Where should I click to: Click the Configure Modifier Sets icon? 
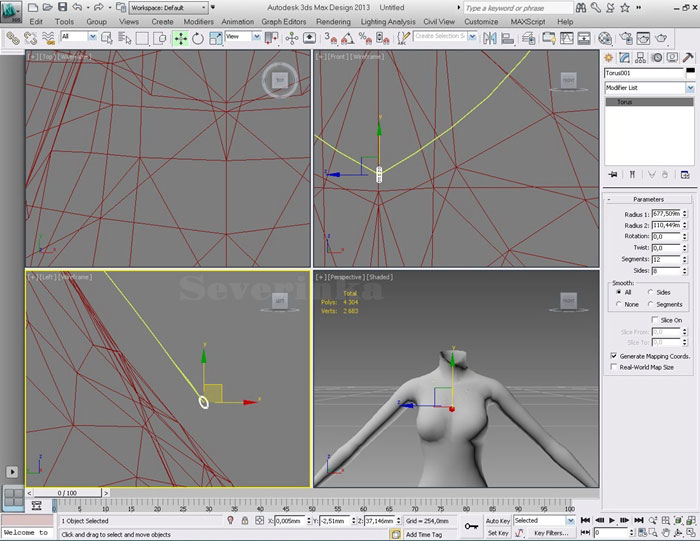tap(685, 174)
